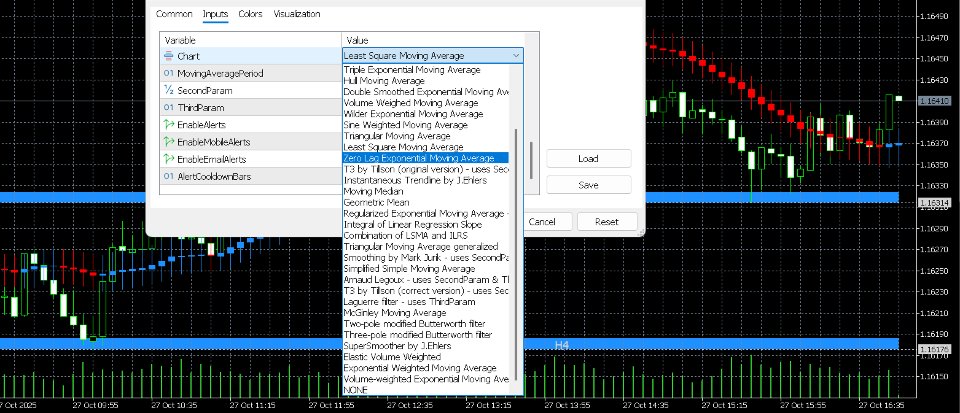Click the H4 label on blue level
Viewport: 960px width, 413px height.
tap(561, 345)
